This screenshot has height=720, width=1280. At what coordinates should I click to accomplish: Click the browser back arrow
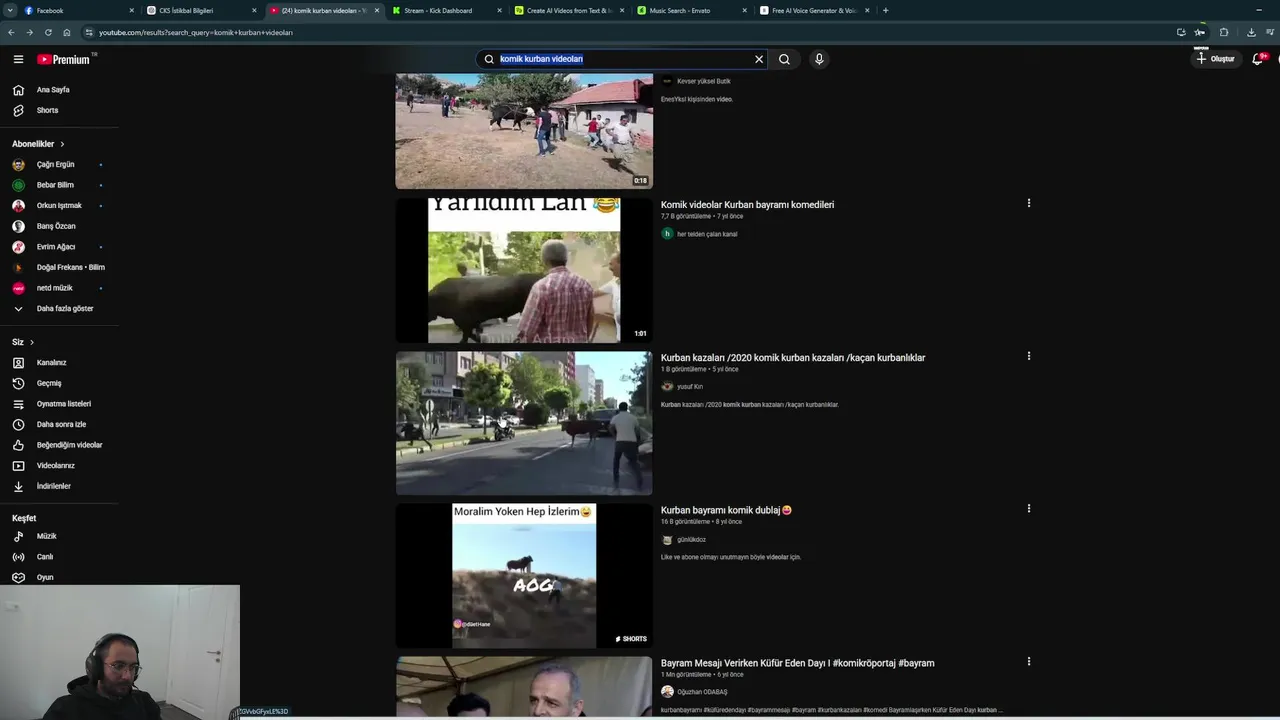(x=11, y=32)
